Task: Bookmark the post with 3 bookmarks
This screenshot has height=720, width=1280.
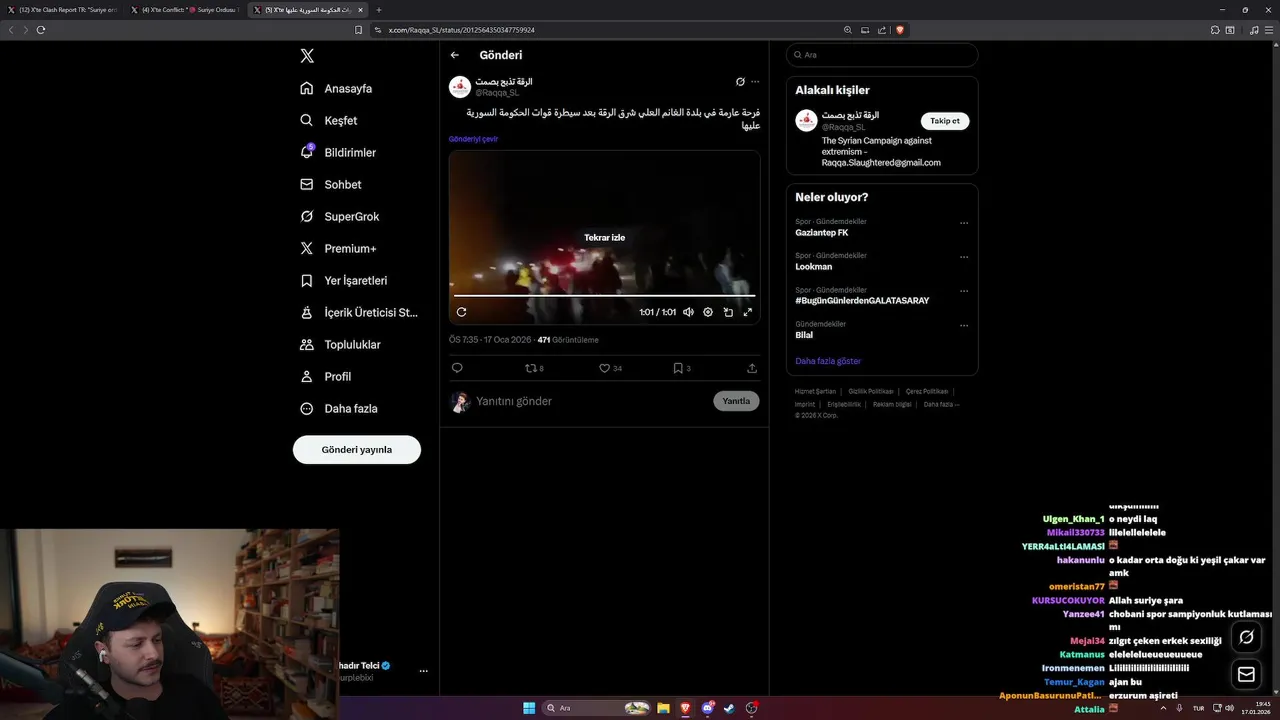Action: pyautogui.click(x=681, y=368)
